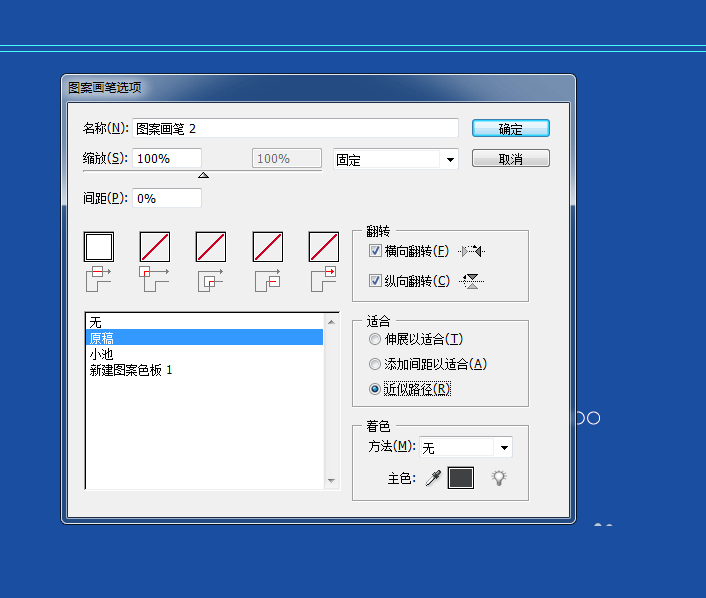706x598 pixels.
Task: Click the pattern list scroll-up arrow
Action: [331, 322]
